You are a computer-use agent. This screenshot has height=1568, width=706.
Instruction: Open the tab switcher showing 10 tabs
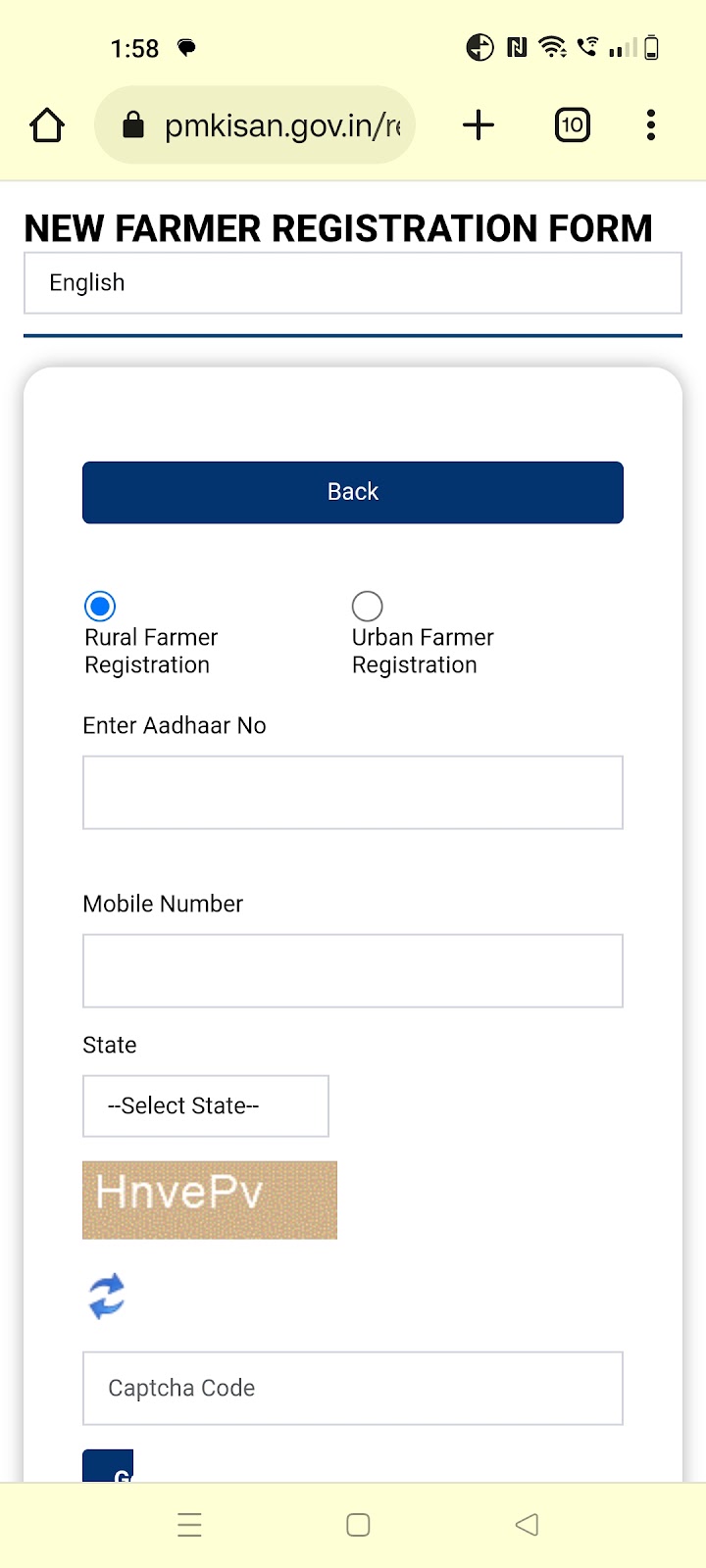point(573,125)
